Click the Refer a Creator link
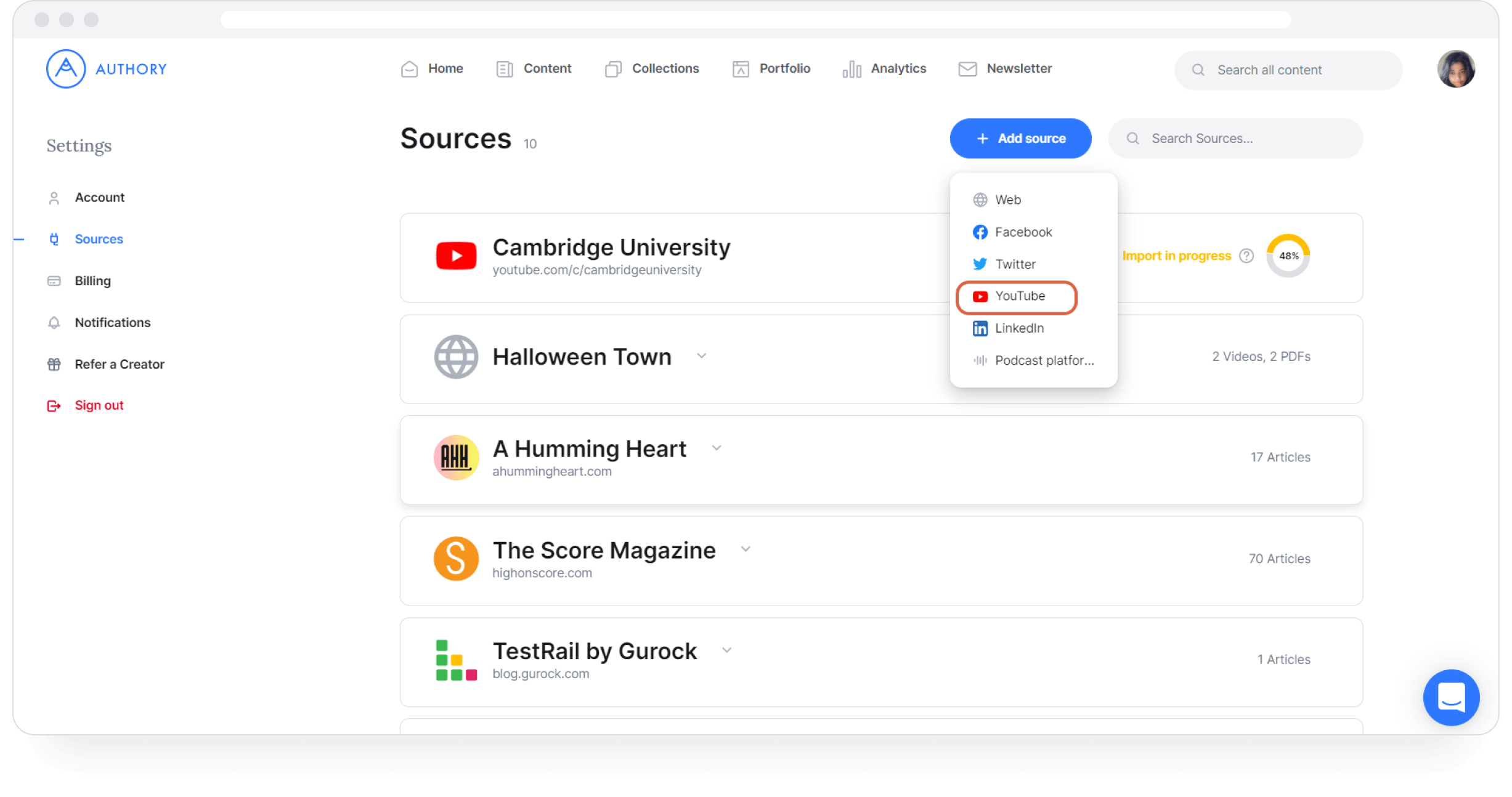This screenshot has height=797, width=1512. [x=120, y=364]
